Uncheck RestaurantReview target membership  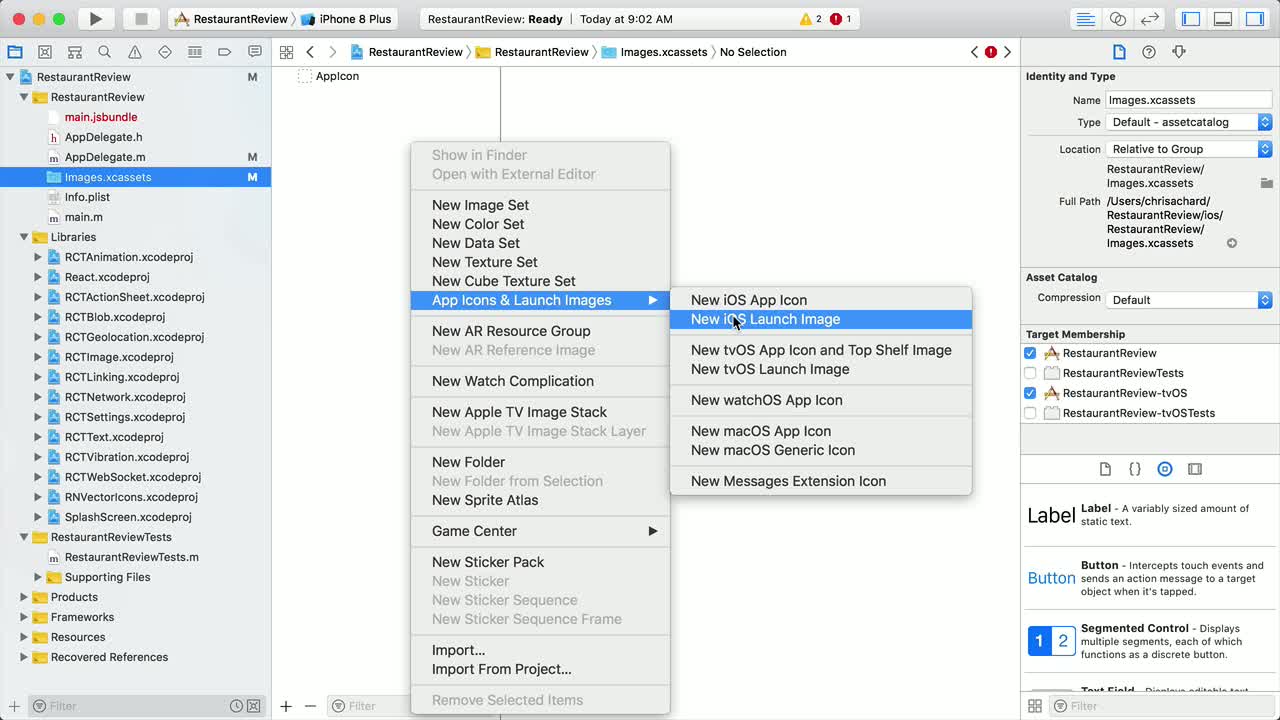1030,353
